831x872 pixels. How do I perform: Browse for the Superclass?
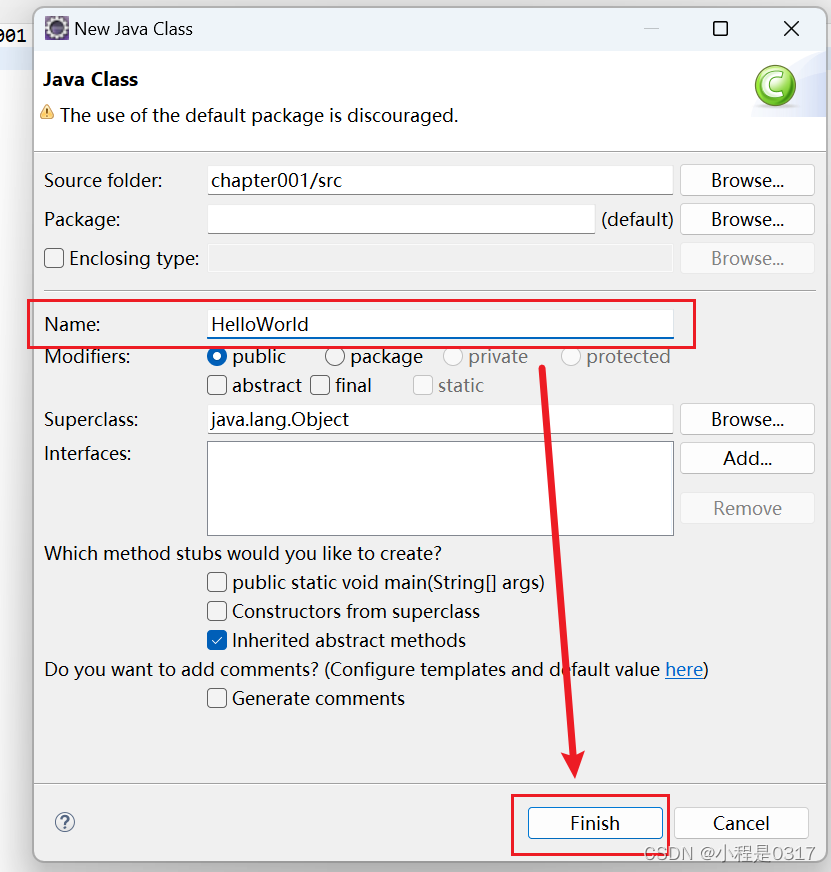point(747,419)
